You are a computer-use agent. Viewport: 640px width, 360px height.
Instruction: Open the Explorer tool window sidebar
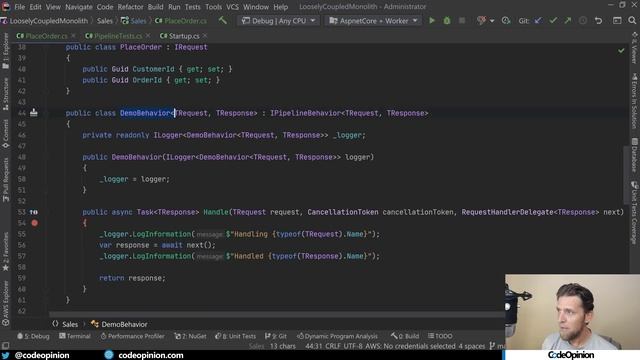pos(5,51)
